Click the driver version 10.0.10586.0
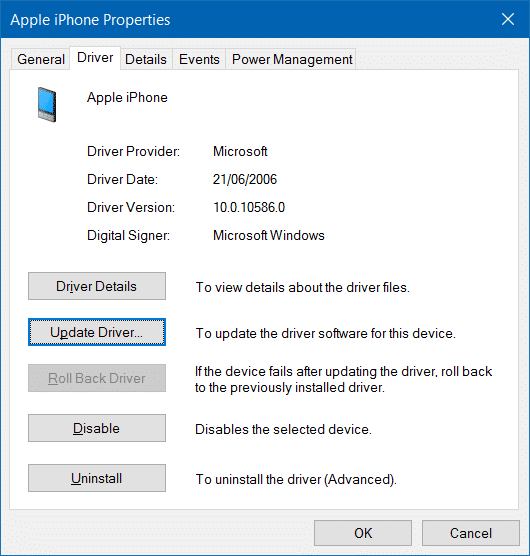 pos(249,207)
